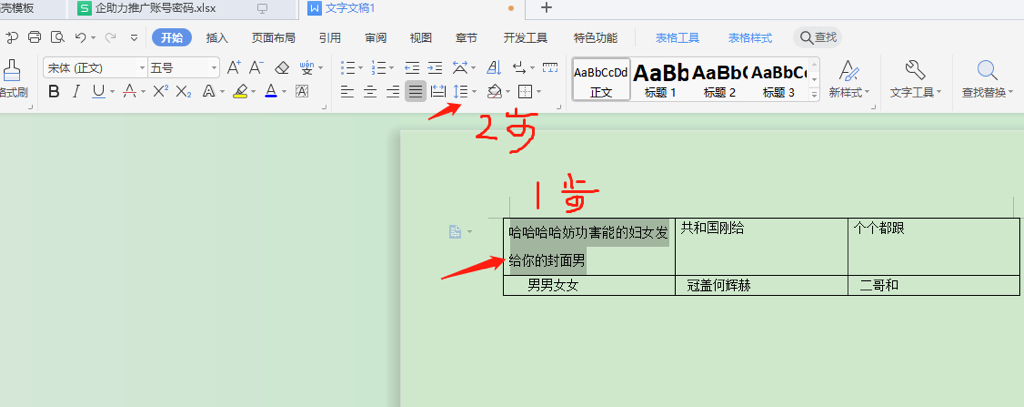Image resolution: width=1024 pixels, height=407 pixels.
Task: Click the Undo arrow icon
Action: coord(80,37)
